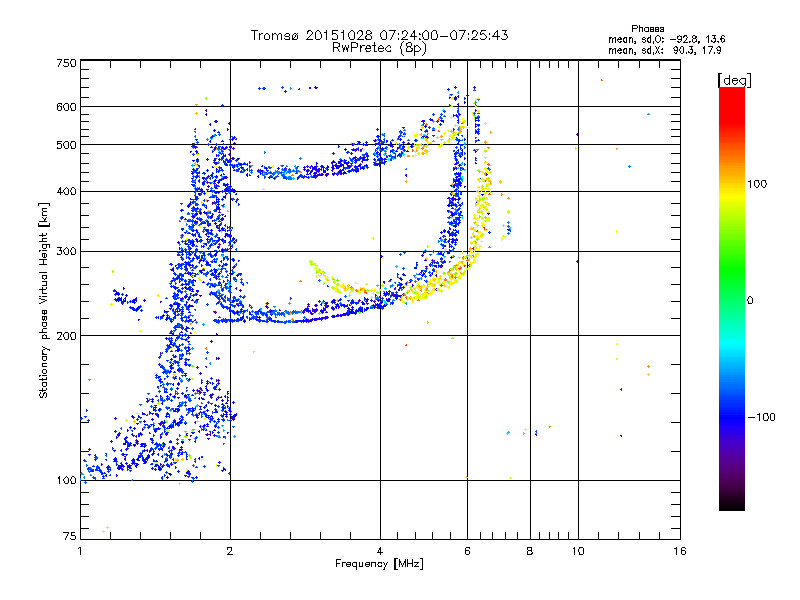
Task: Click the '8' frequency axis tick label
Action: point(530,551)
